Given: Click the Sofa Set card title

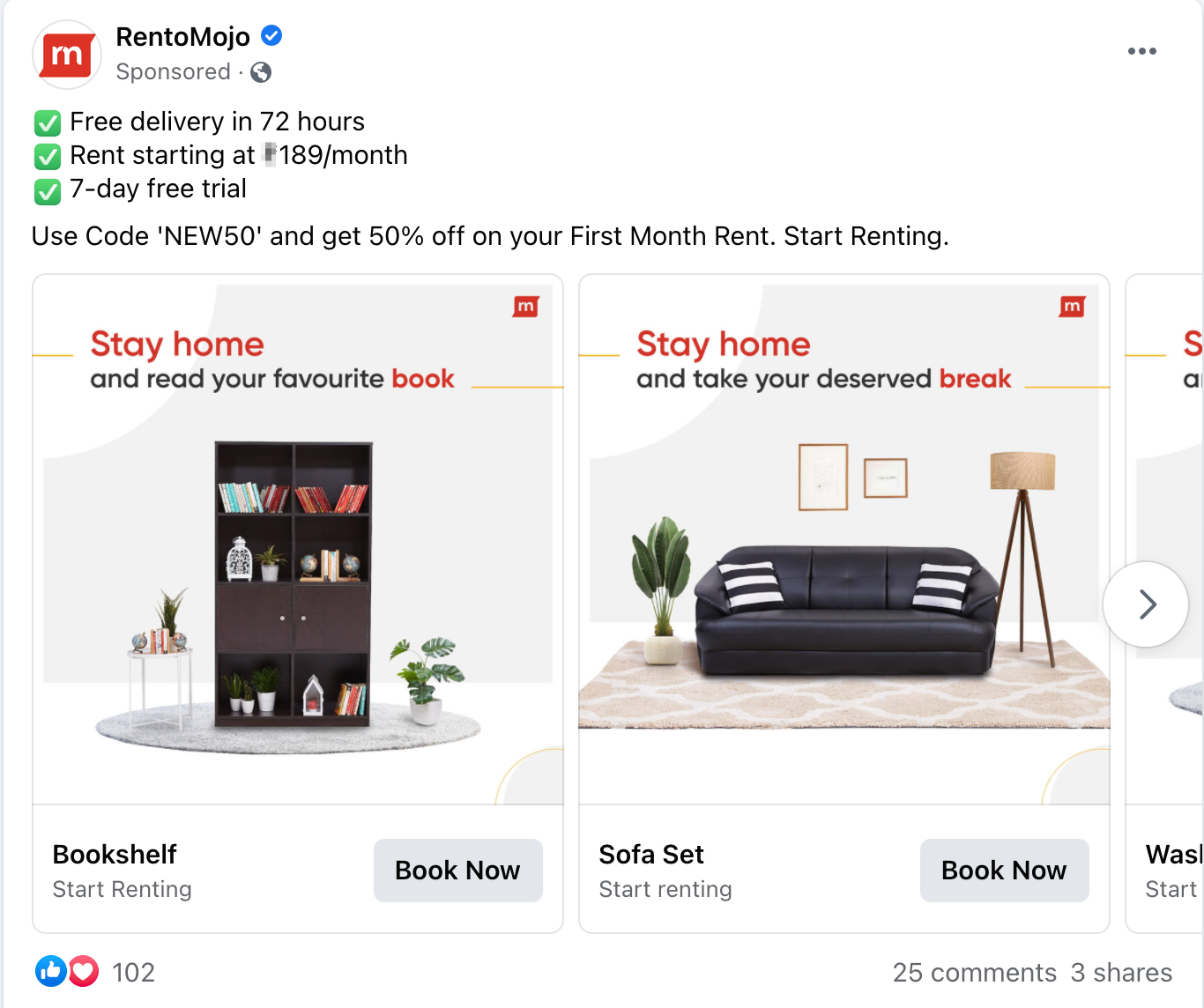Looking at the screenshot, I should click(651, 854).
